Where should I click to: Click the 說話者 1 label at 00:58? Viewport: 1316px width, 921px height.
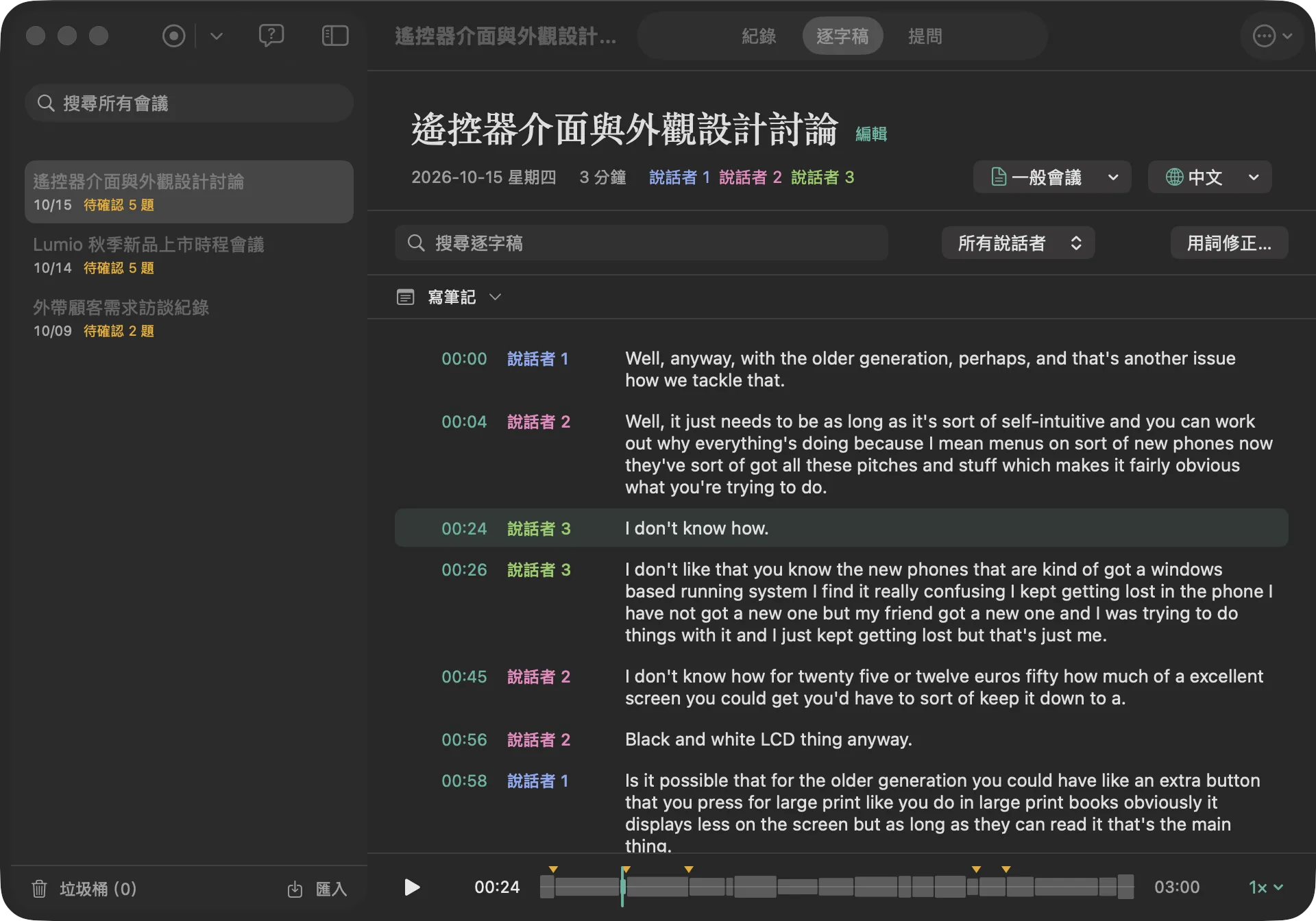coord(538,781)
